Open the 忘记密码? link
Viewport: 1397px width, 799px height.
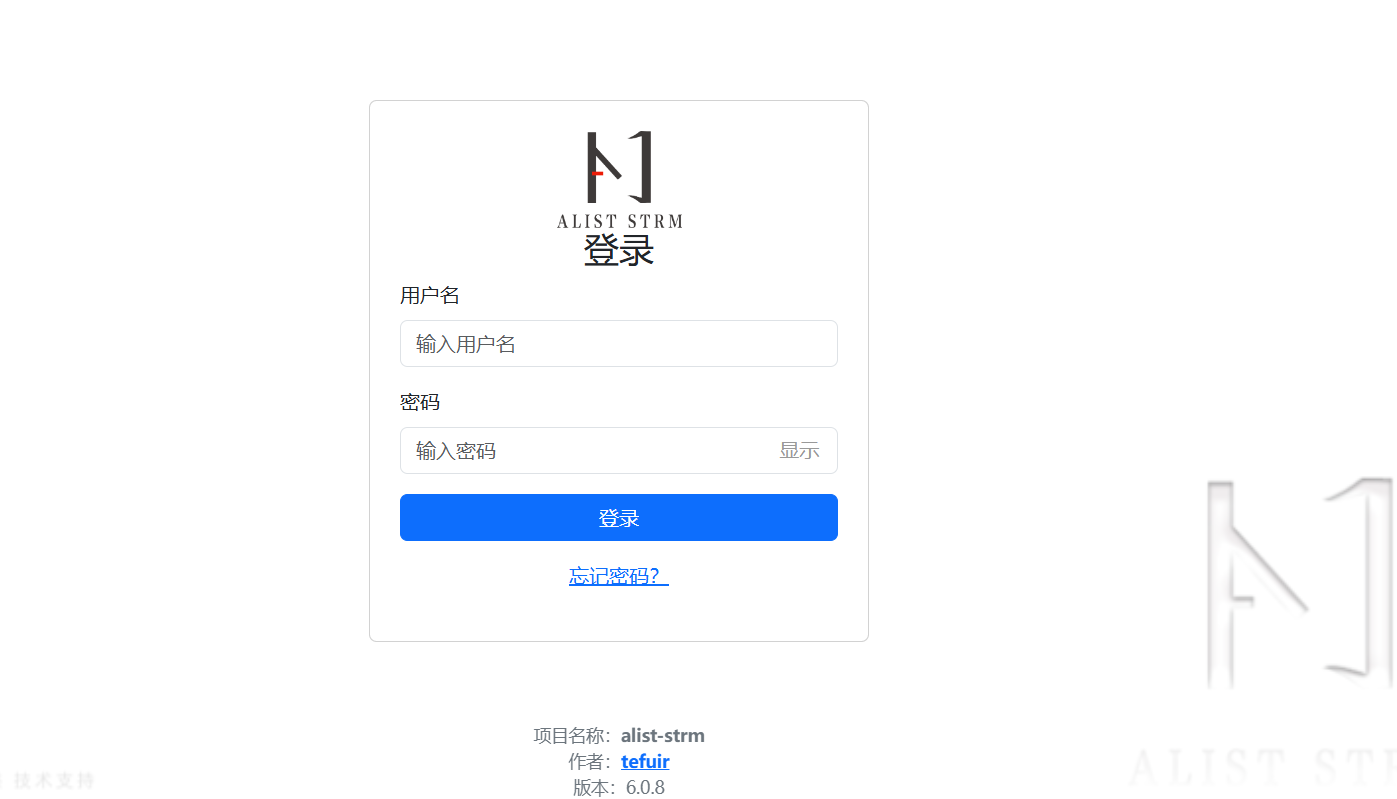pyautogui.click(x=619, y=576)
